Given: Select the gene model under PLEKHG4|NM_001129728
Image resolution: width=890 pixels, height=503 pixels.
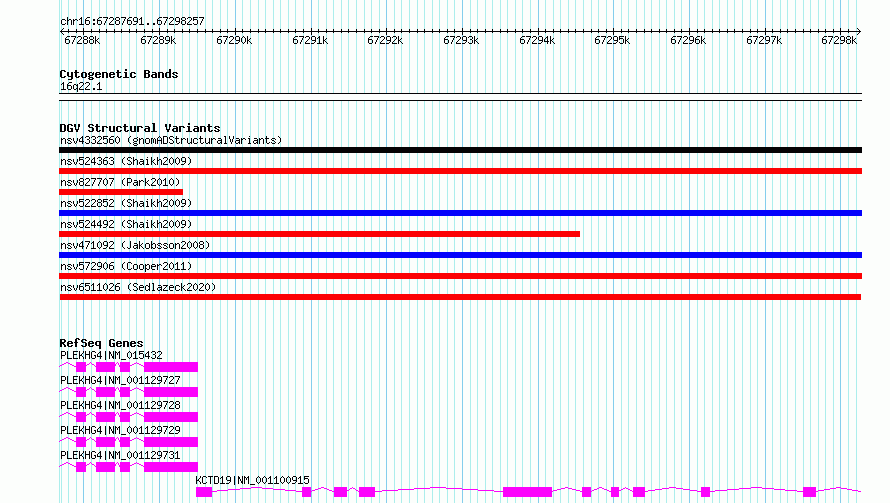Looking at the screenshot, I should click(128, 417).
